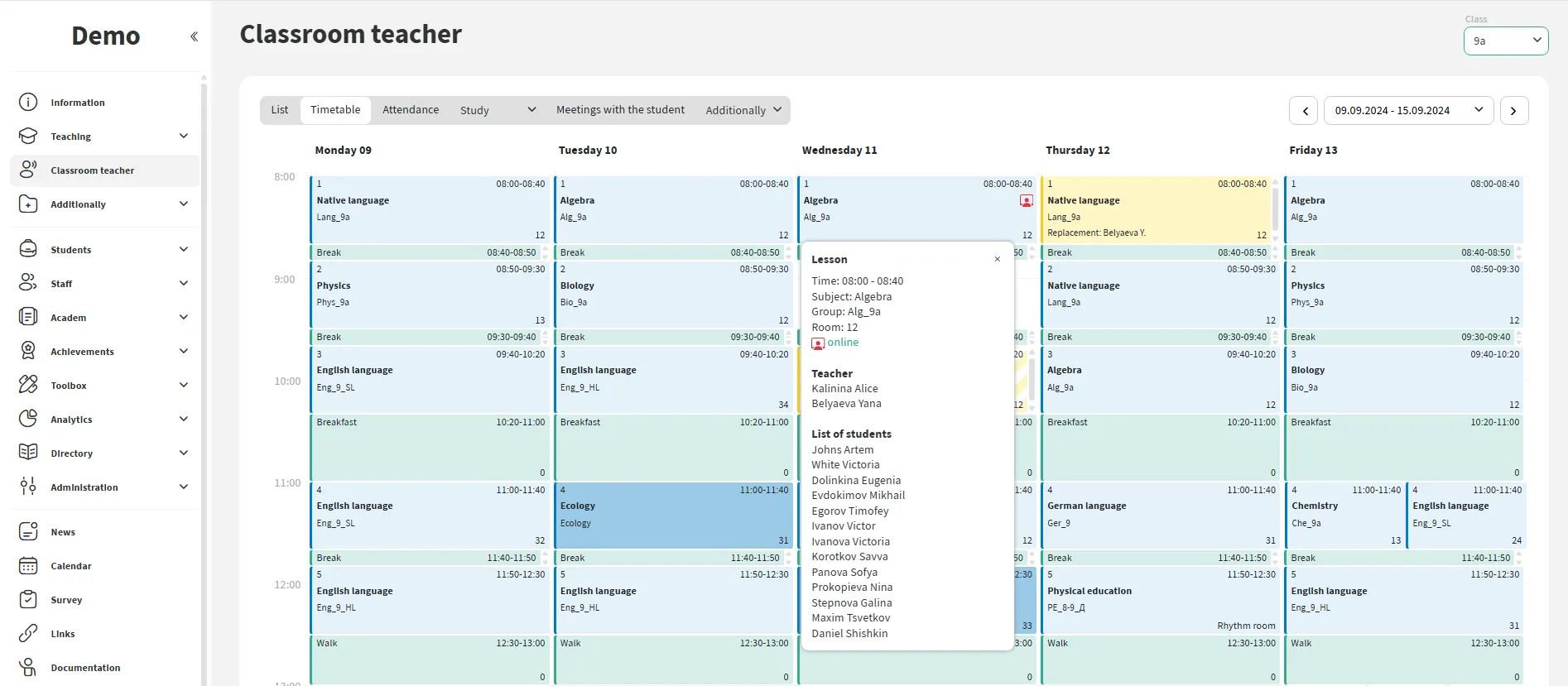Image resolution: width=1568 pixels, height=686 pixels.
Task: Switch to the List tab
Action: click(280, 110)
